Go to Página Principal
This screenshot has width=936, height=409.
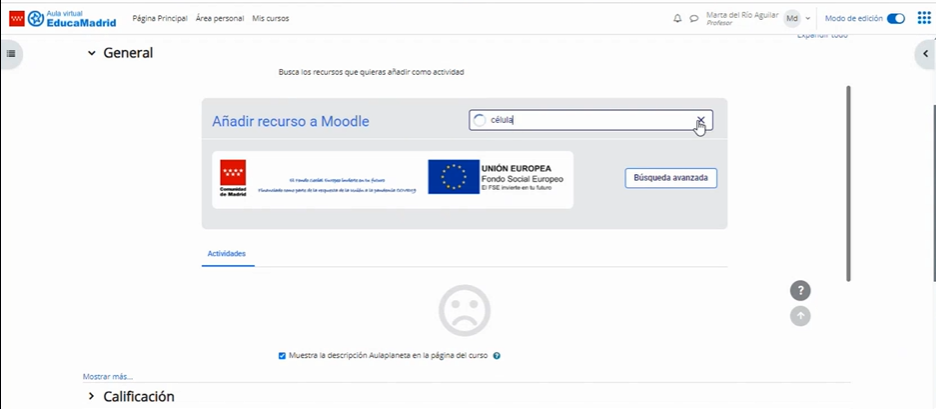pyautogui.click(x=160, y=18)
